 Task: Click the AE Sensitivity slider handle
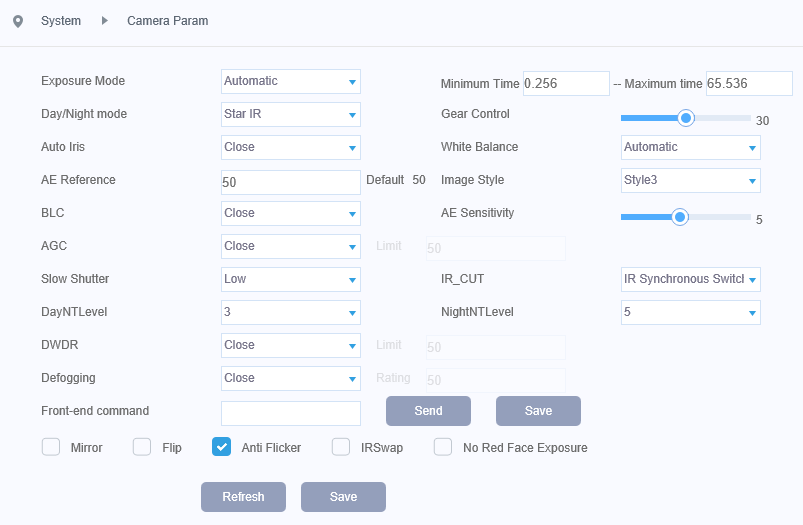[x=680, y=217]
